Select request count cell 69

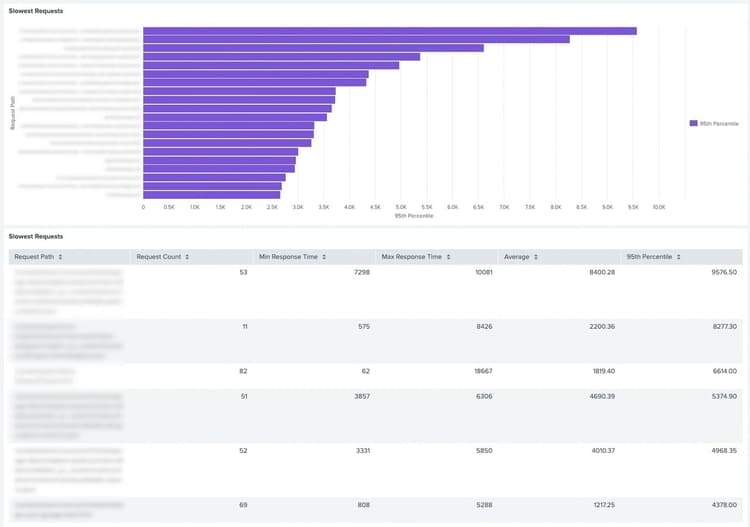click(x=243, y=505)
